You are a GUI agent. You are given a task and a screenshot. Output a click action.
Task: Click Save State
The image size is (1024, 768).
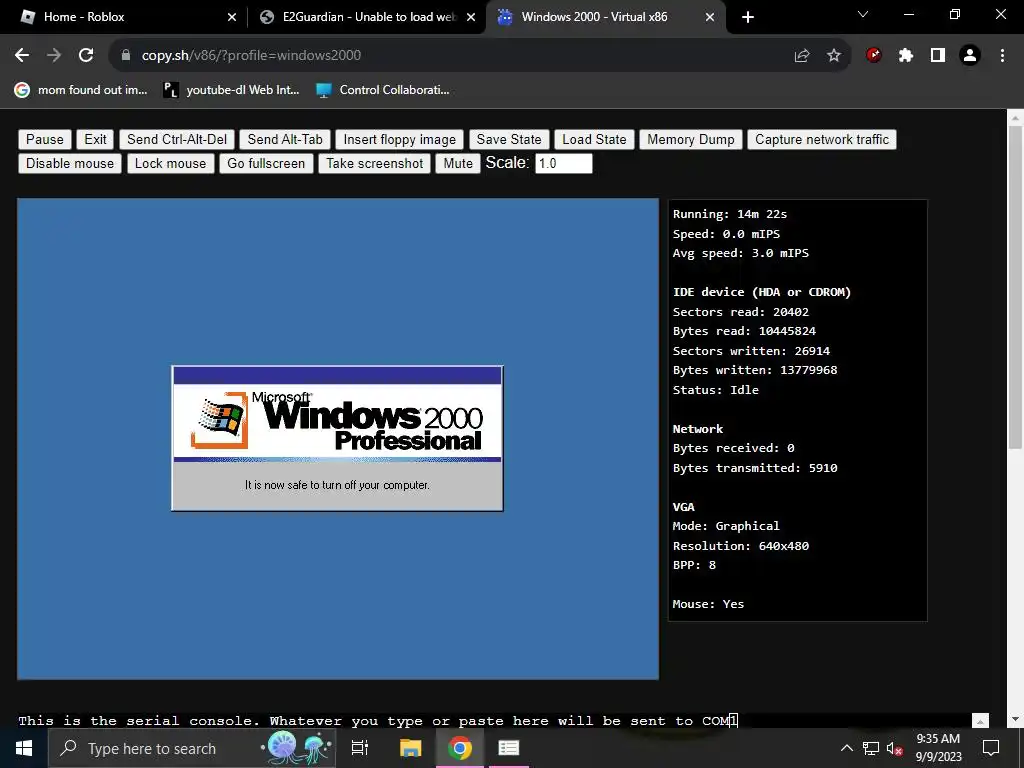pos(509,139)
